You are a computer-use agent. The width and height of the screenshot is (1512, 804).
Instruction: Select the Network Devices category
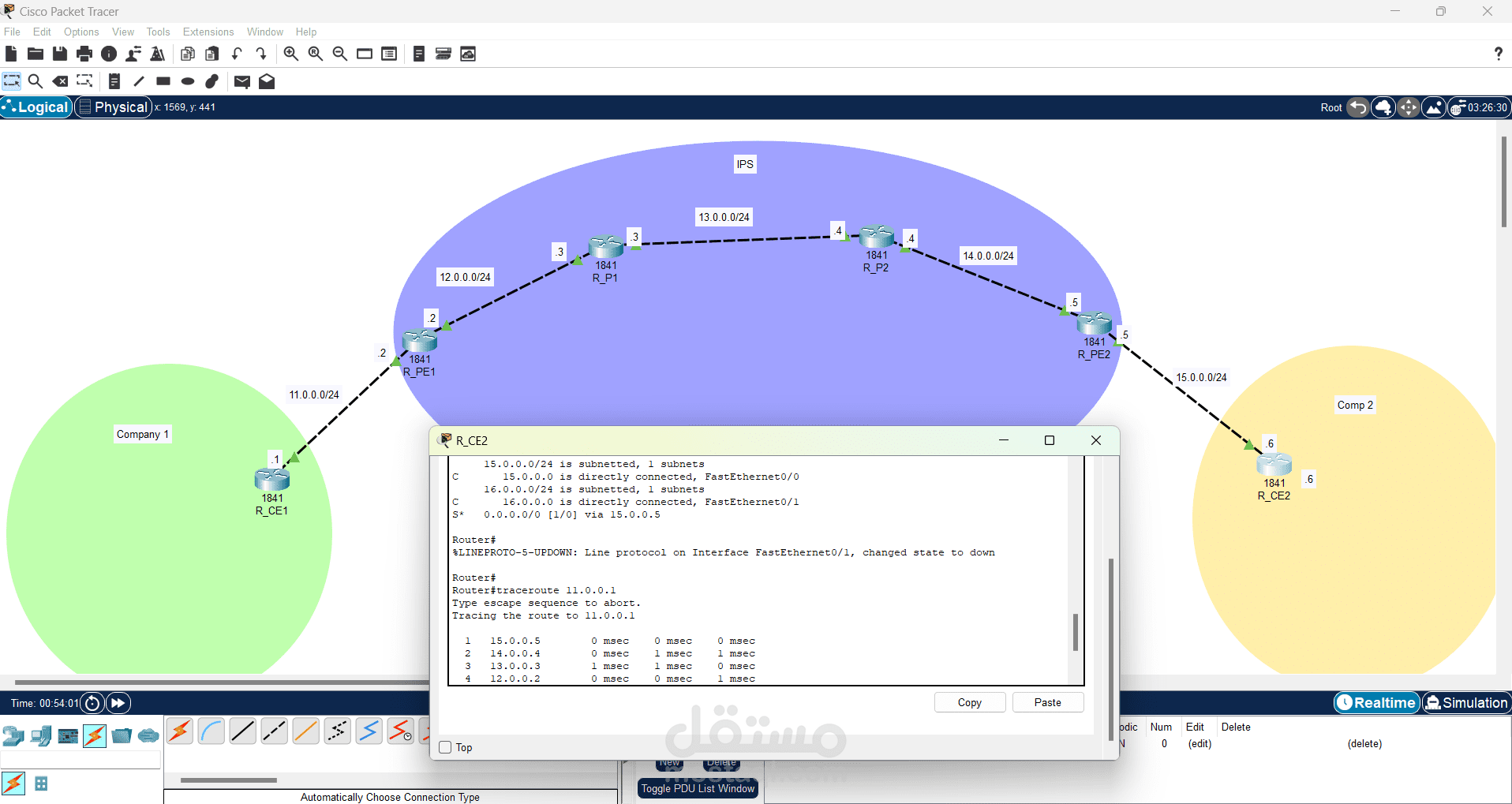click(x=13, y=736)
